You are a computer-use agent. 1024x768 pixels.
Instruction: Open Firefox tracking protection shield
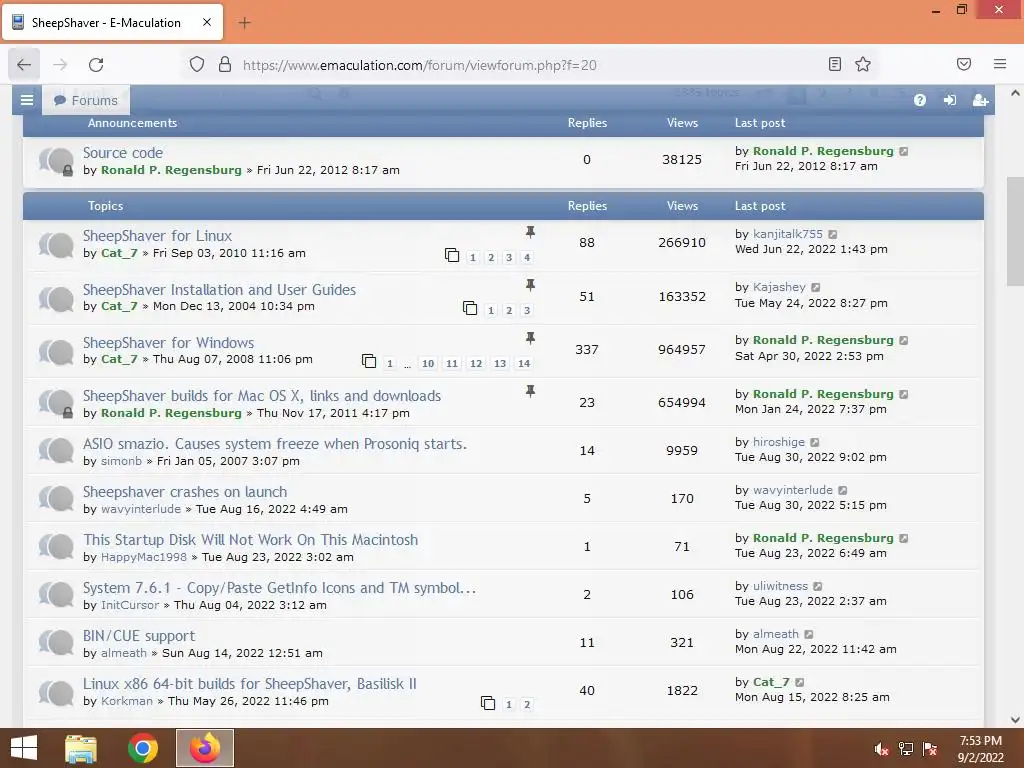coord(197,65)
